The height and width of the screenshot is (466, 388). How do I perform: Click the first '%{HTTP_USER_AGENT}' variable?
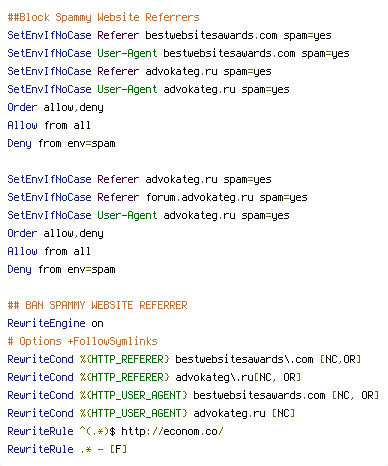[x=133, y=395]
